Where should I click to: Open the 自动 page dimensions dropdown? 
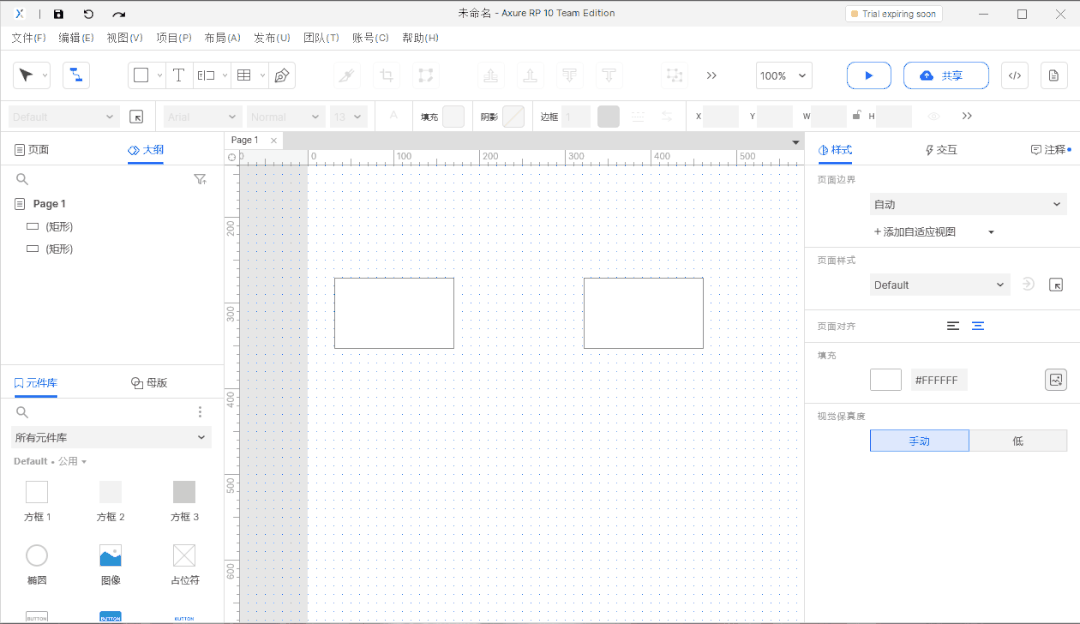pyautogui.click(x=968, y=205)
